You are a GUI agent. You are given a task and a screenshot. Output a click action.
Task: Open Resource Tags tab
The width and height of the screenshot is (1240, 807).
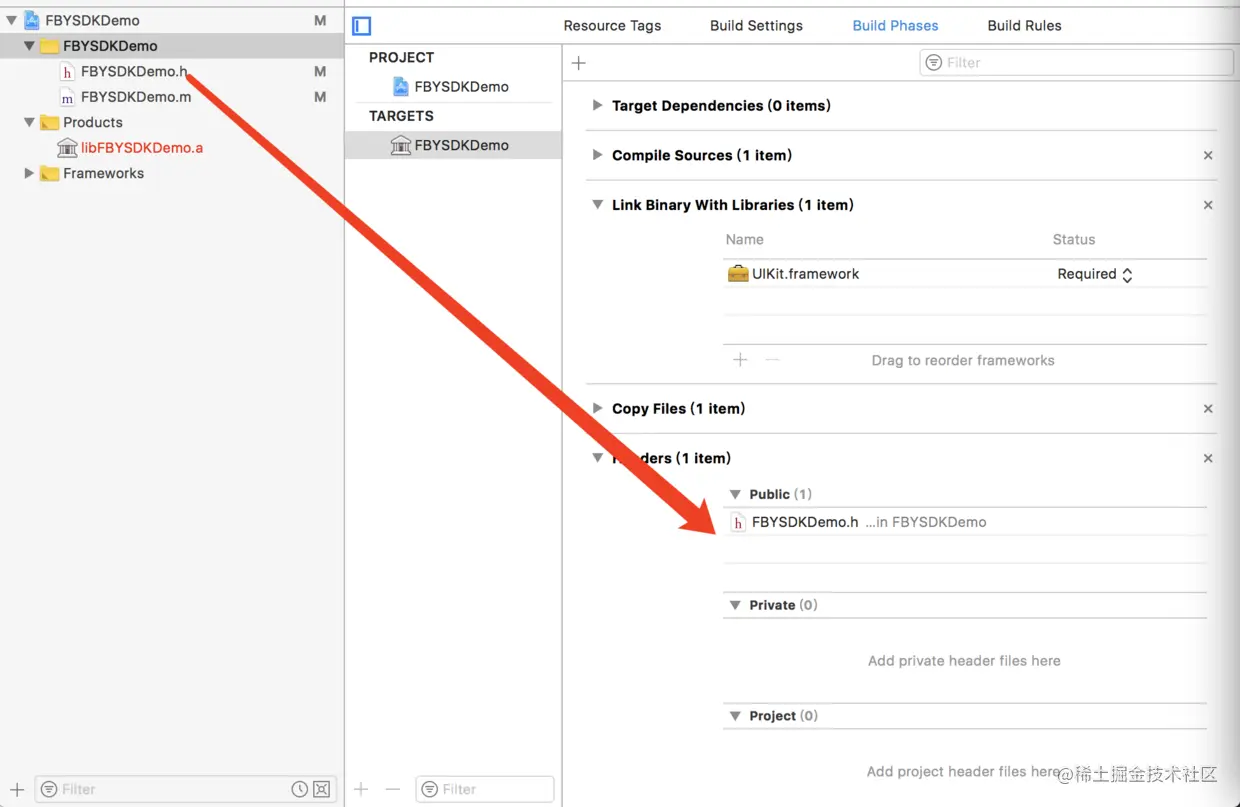612,25
